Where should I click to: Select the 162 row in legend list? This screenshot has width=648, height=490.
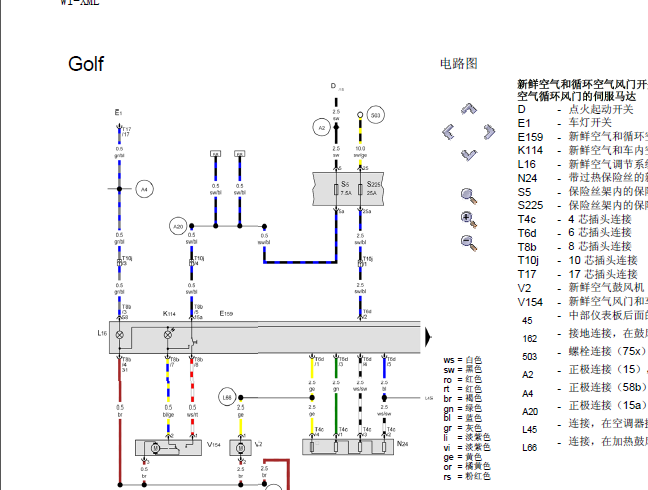[583, 335]
